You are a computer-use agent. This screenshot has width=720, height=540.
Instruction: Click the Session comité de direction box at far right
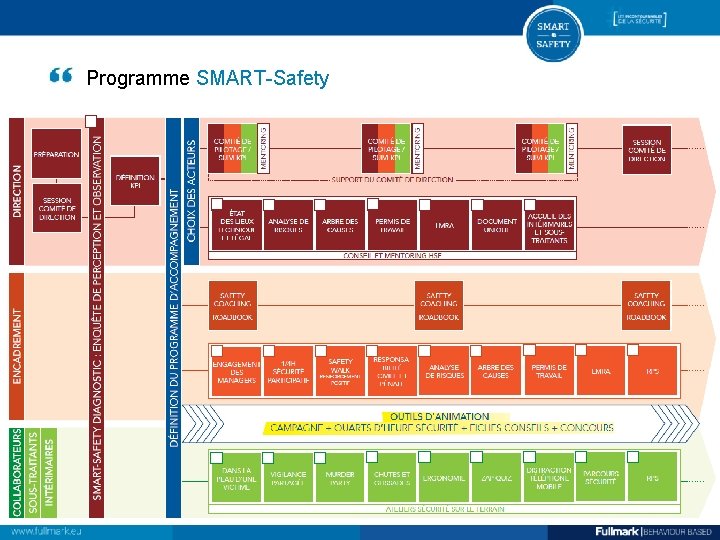pos(647,150)
